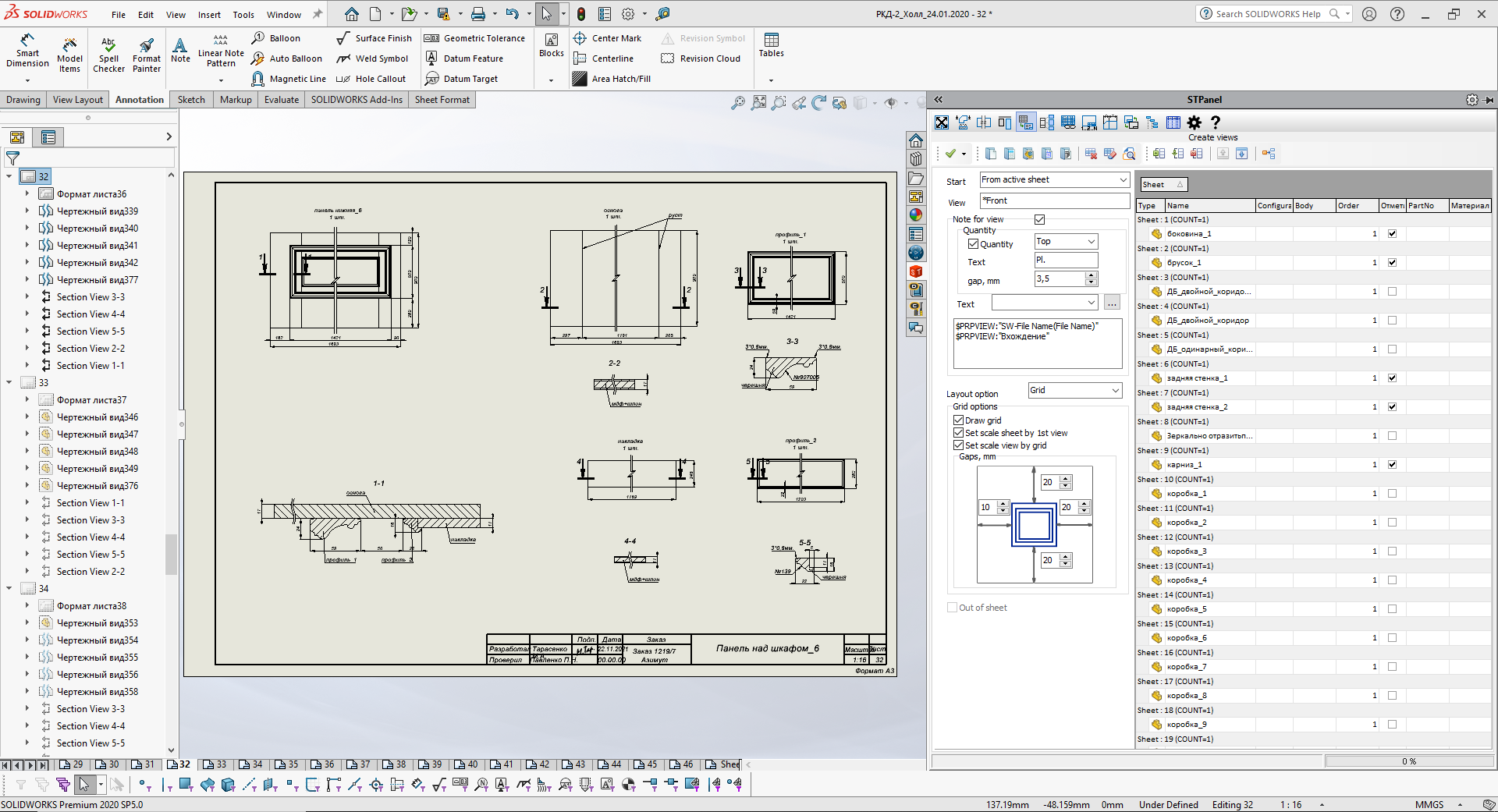Click the View field showing *Front
Viewport: 1498px width, 812px height.
click(x=1054, y=201)
